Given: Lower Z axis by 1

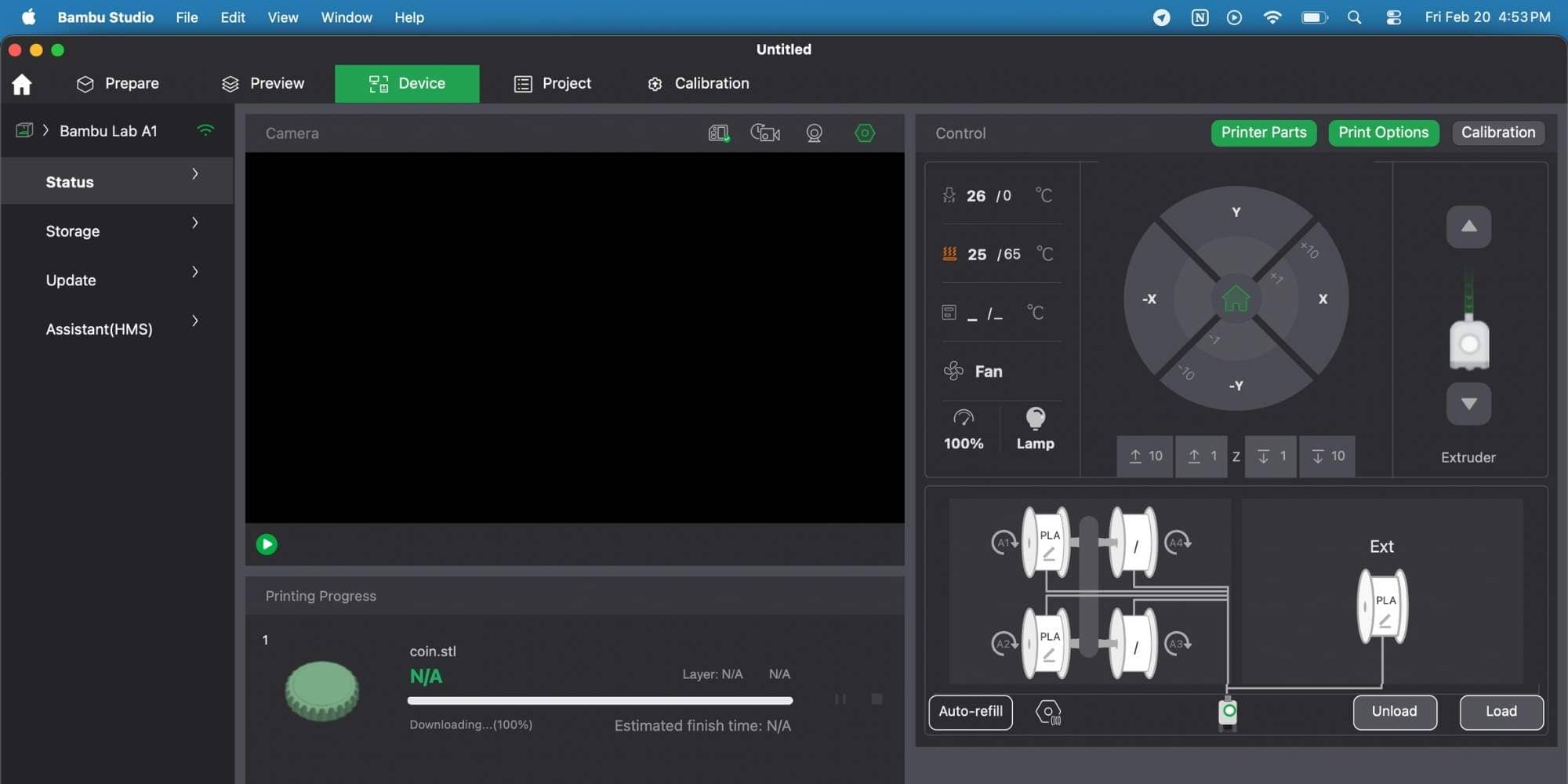Looking at the screenshot, I should (1271, 456).
